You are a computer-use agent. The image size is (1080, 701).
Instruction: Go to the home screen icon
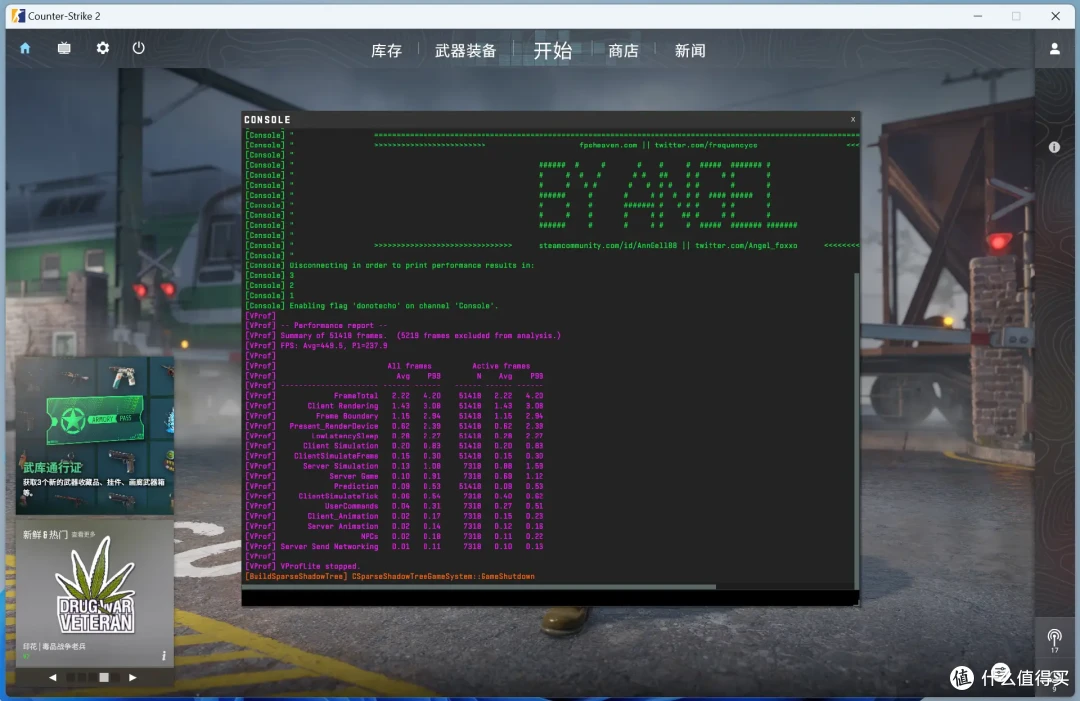(x=25, y=48)
